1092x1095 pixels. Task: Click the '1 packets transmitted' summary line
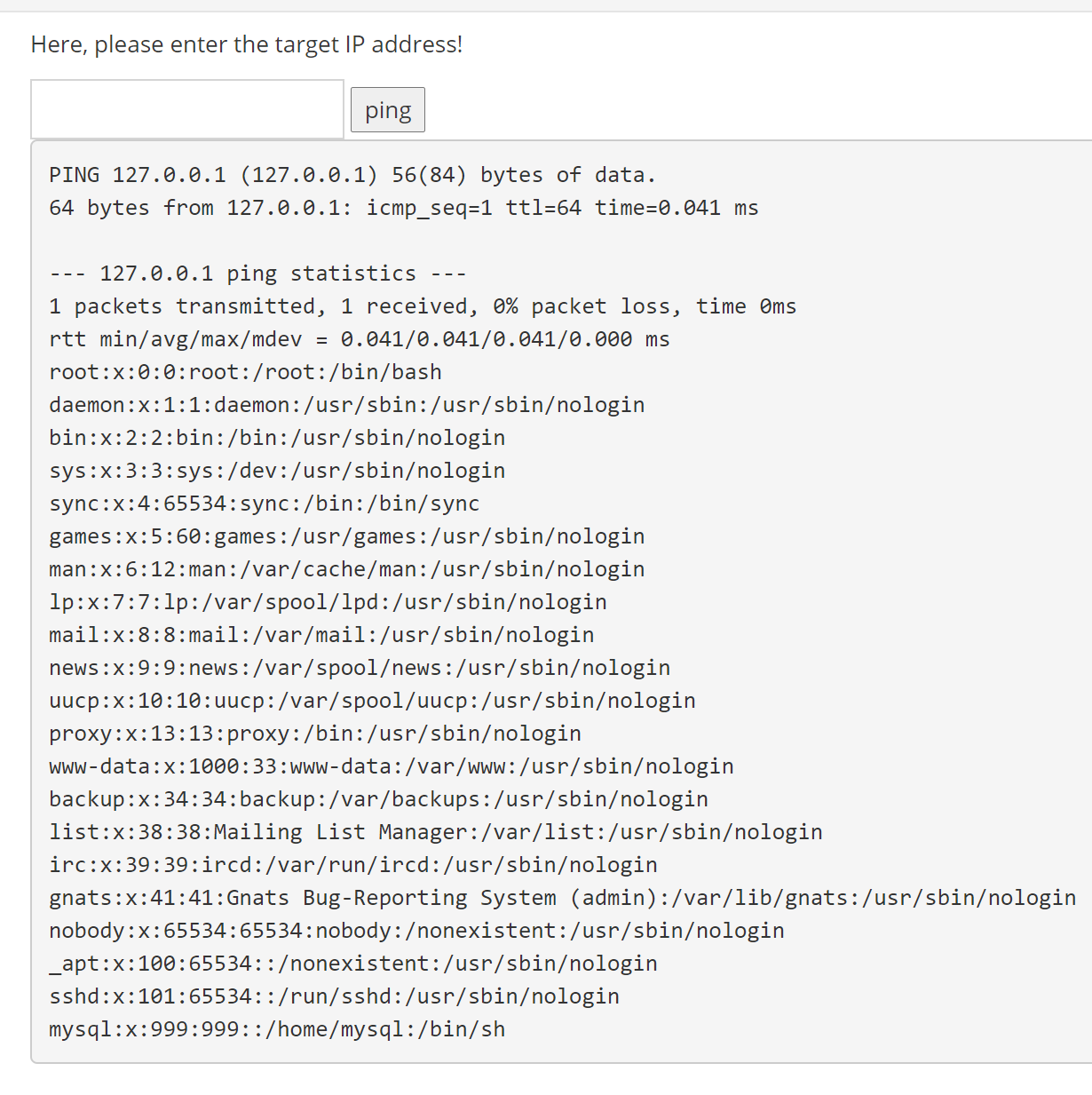423,306
